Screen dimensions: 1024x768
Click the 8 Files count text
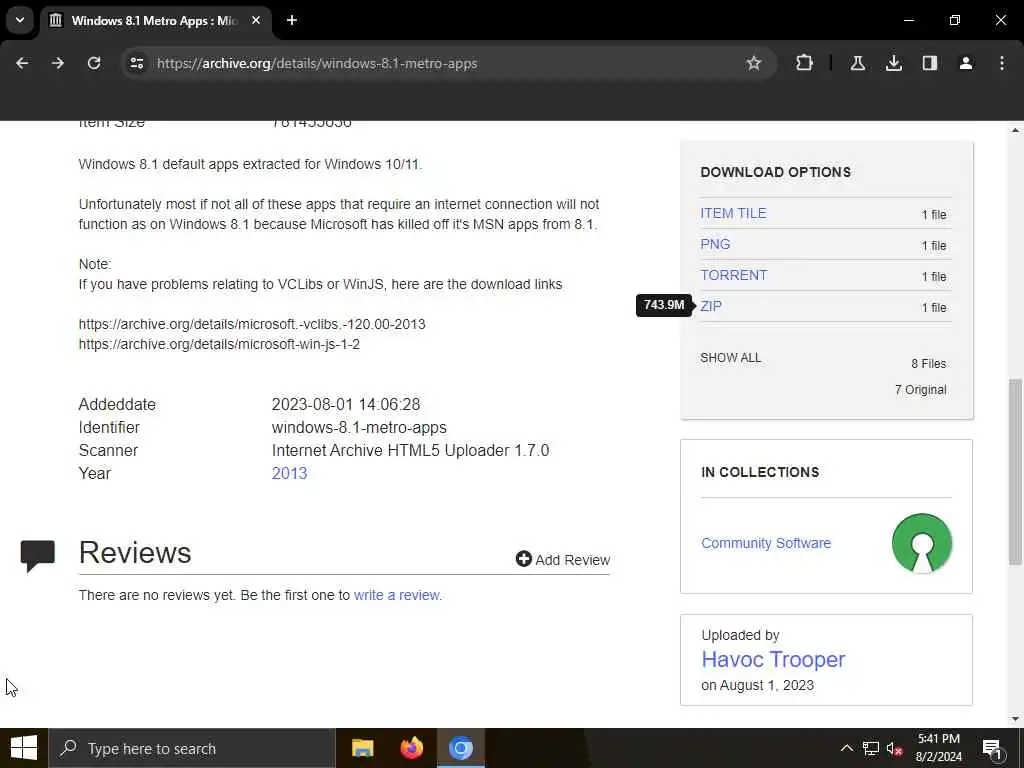click(929, 364)
